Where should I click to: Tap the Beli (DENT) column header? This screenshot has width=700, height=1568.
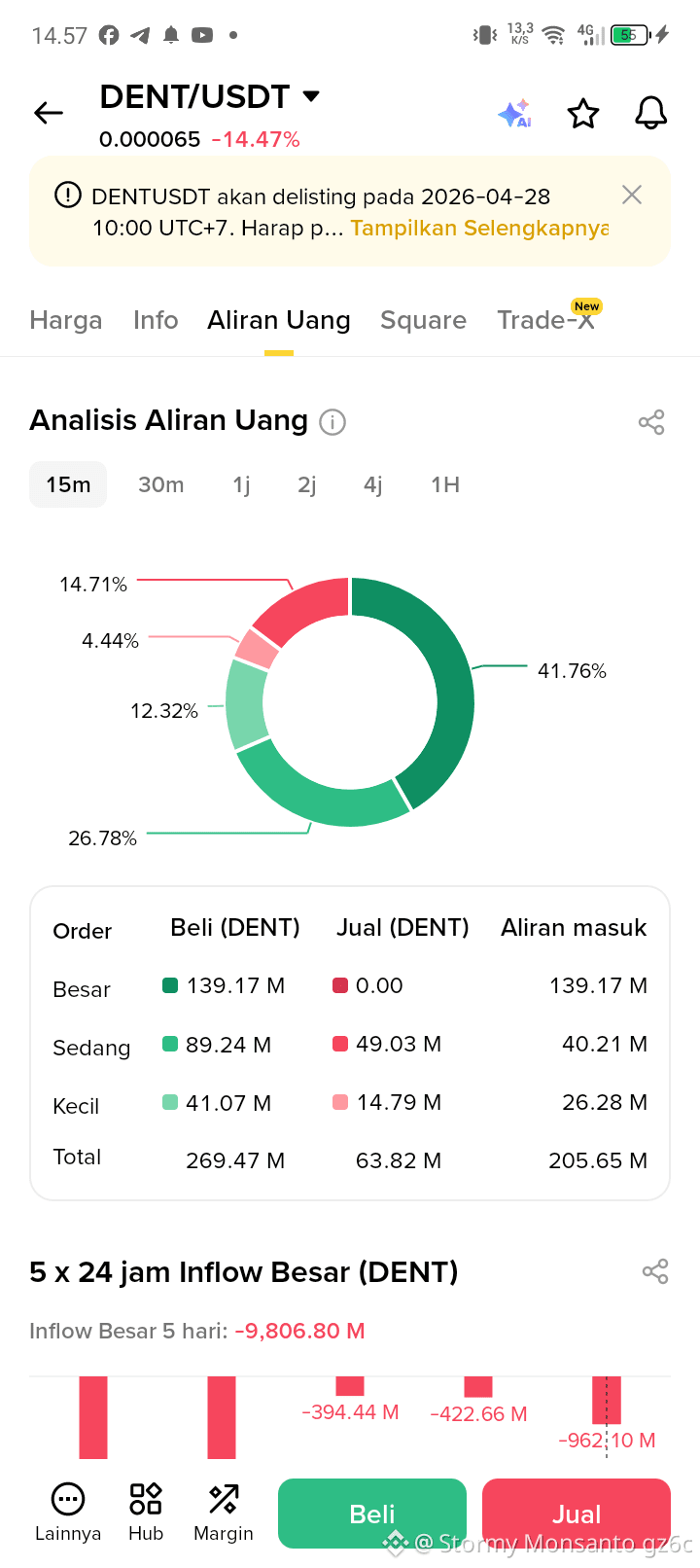click(x=235, y=928)
